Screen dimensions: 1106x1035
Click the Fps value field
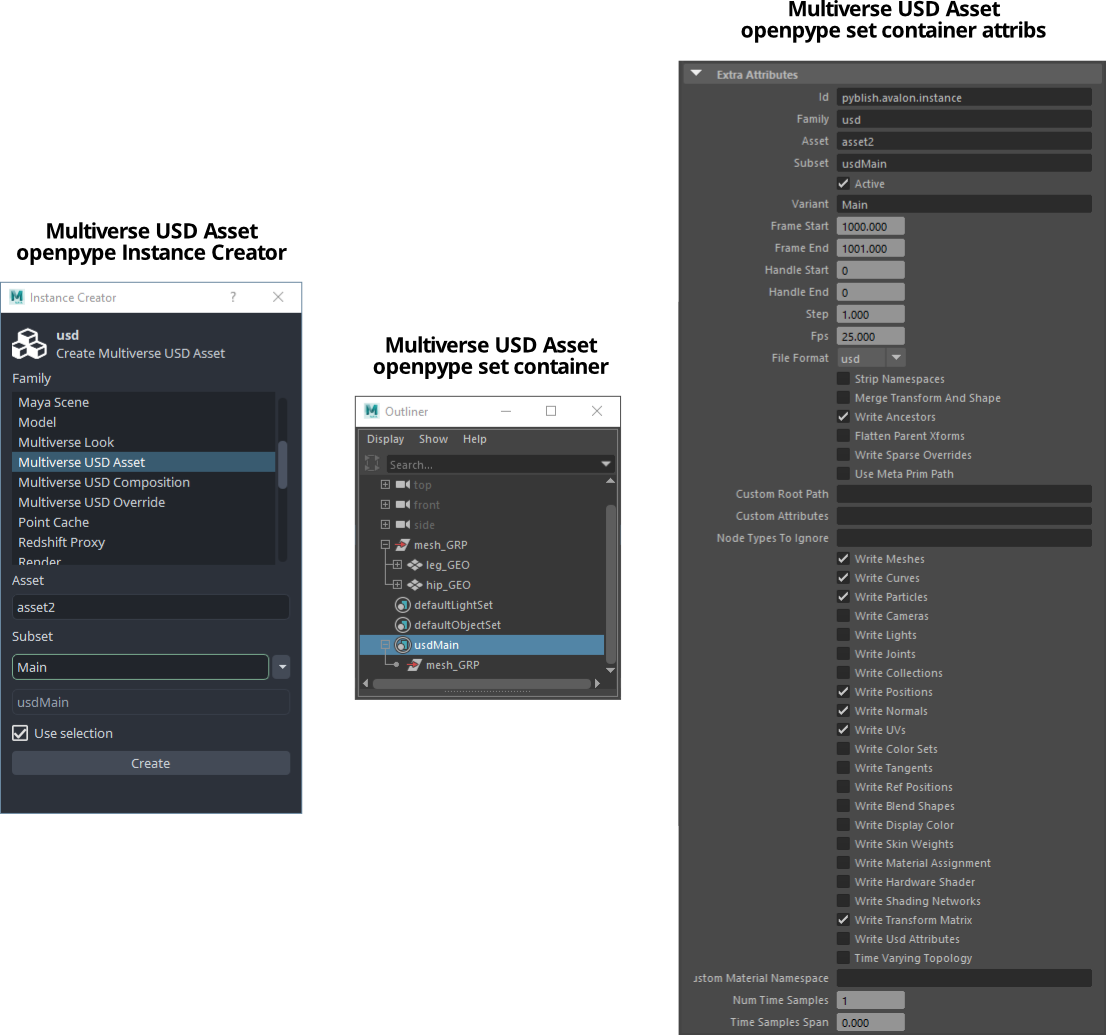click(x=870, y=337)
